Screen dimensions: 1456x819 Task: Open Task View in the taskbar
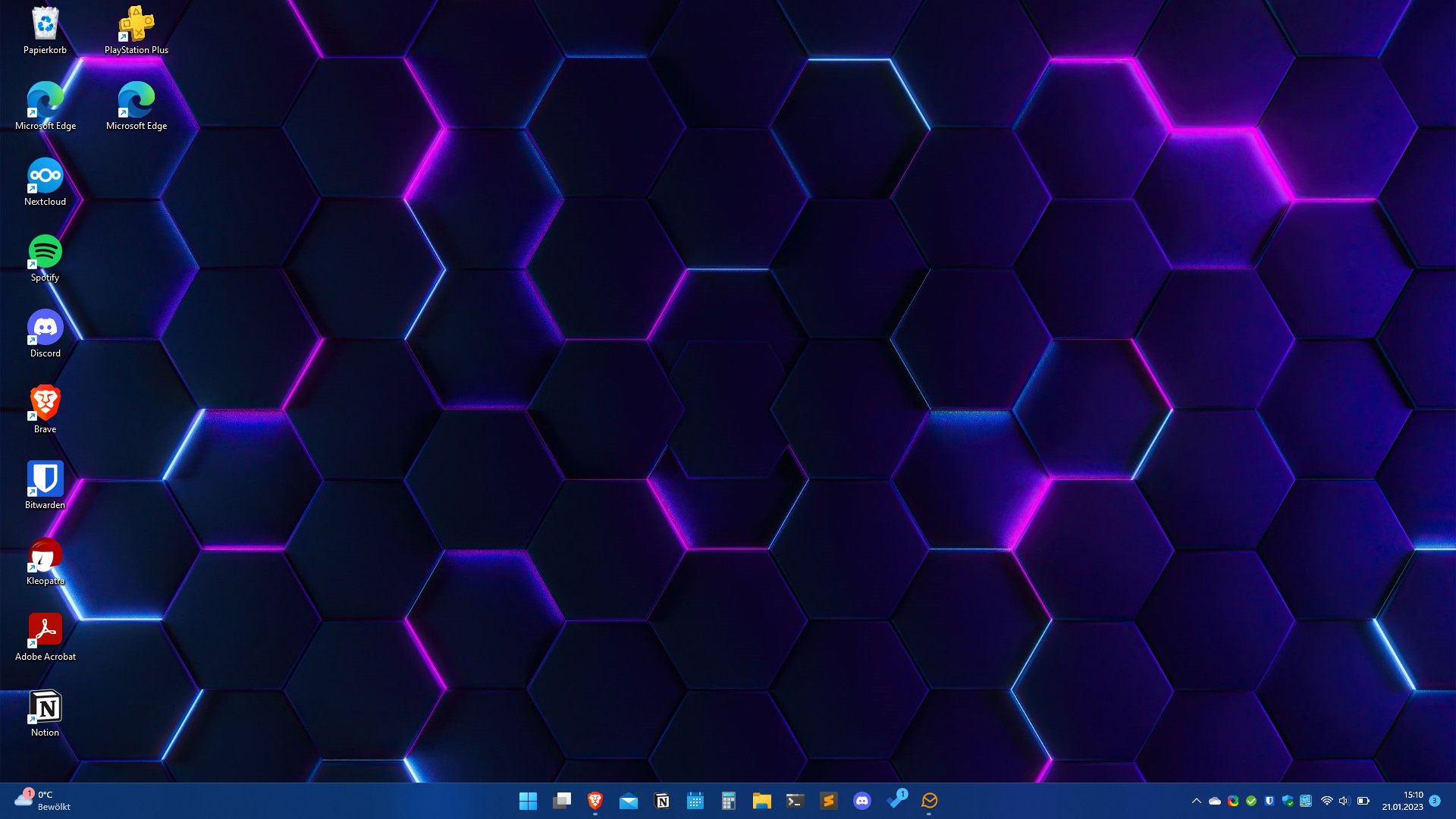point(562,801)
